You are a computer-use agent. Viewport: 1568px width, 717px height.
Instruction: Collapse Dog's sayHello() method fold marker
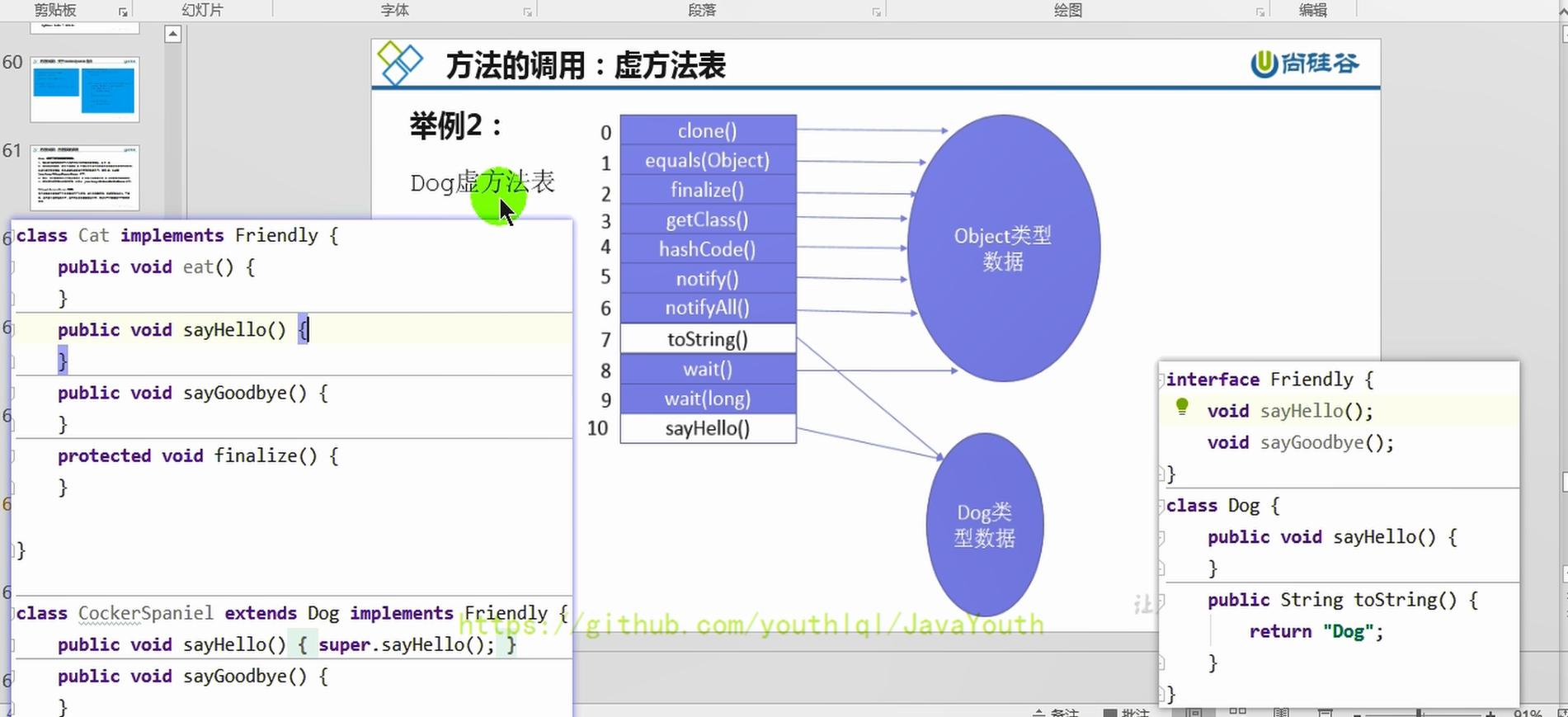(1161, 537)
